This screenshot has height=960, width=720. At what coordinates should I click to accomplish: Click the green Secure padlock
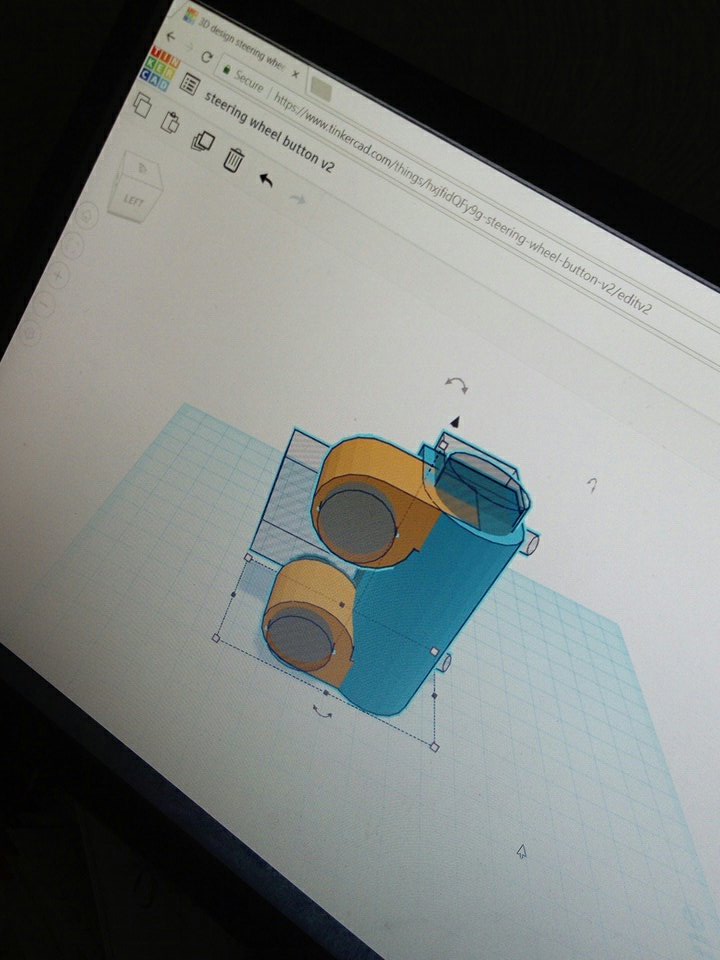pyautogui.click(x=227, y=70)
